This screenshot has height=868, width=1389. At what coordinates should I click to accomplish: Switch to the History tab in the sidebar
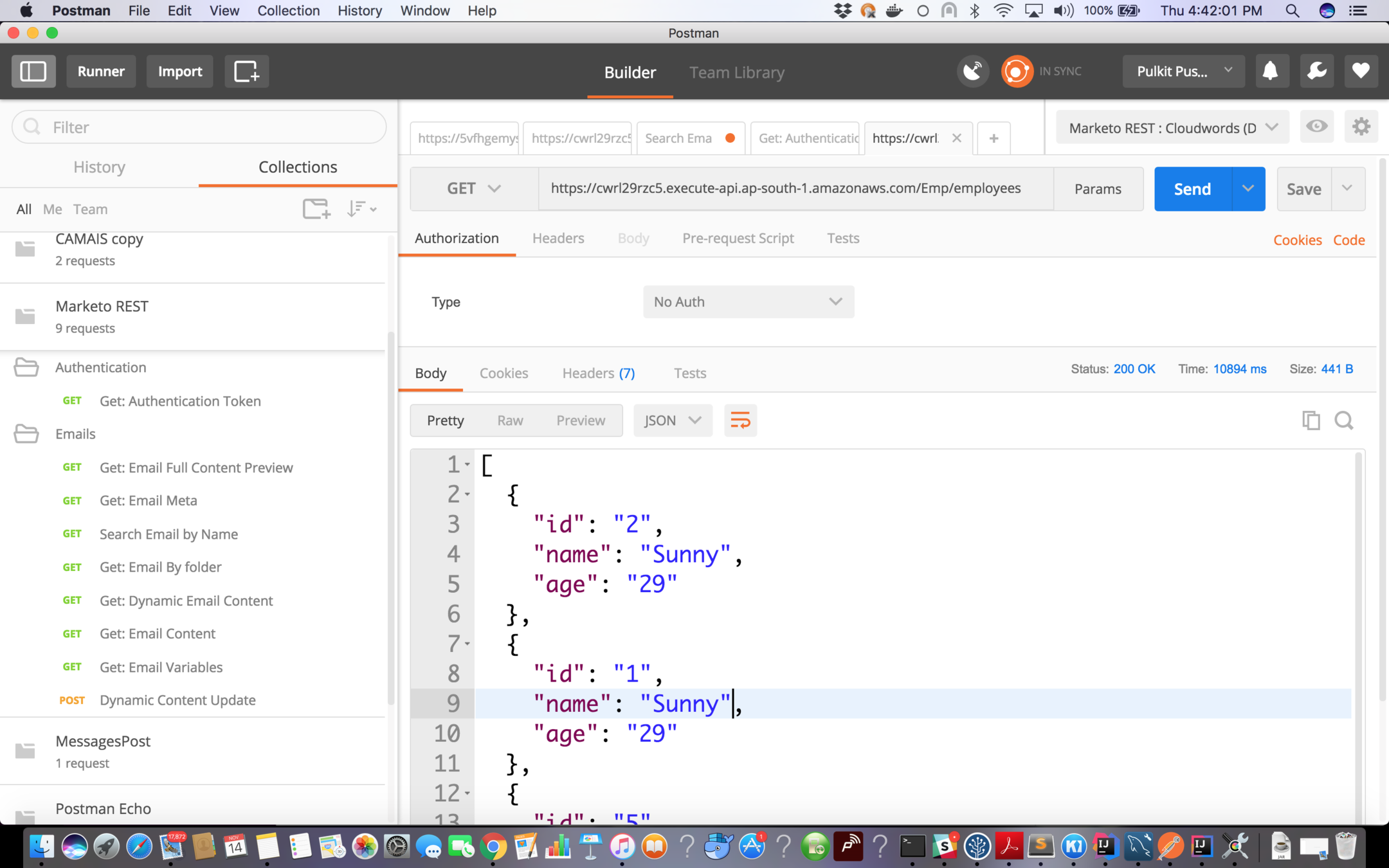pos(99,167)
